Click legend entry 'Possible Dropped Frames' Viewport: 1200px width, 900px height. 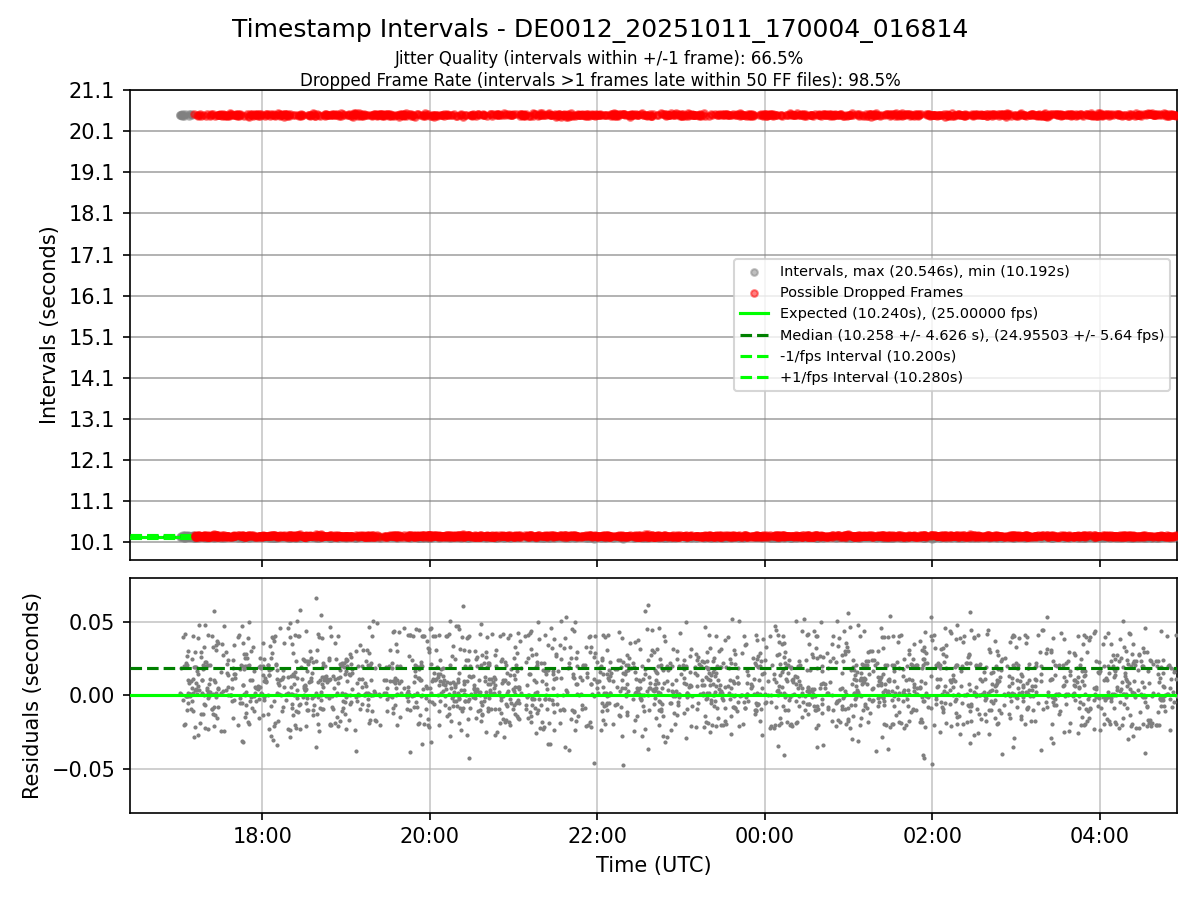871,292
